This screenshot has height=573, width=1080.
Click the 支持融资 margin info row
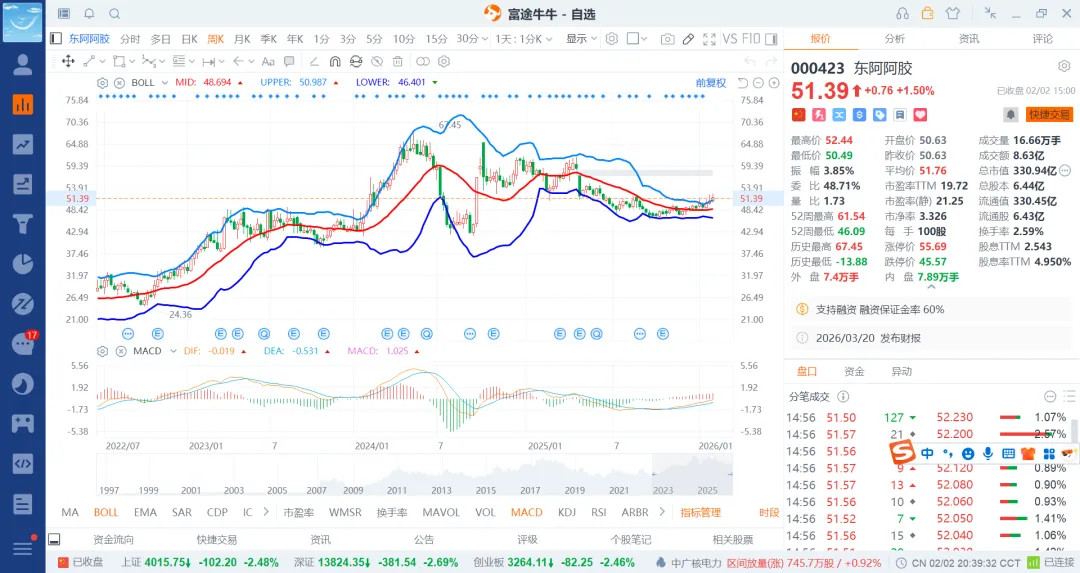click(932, 309)
